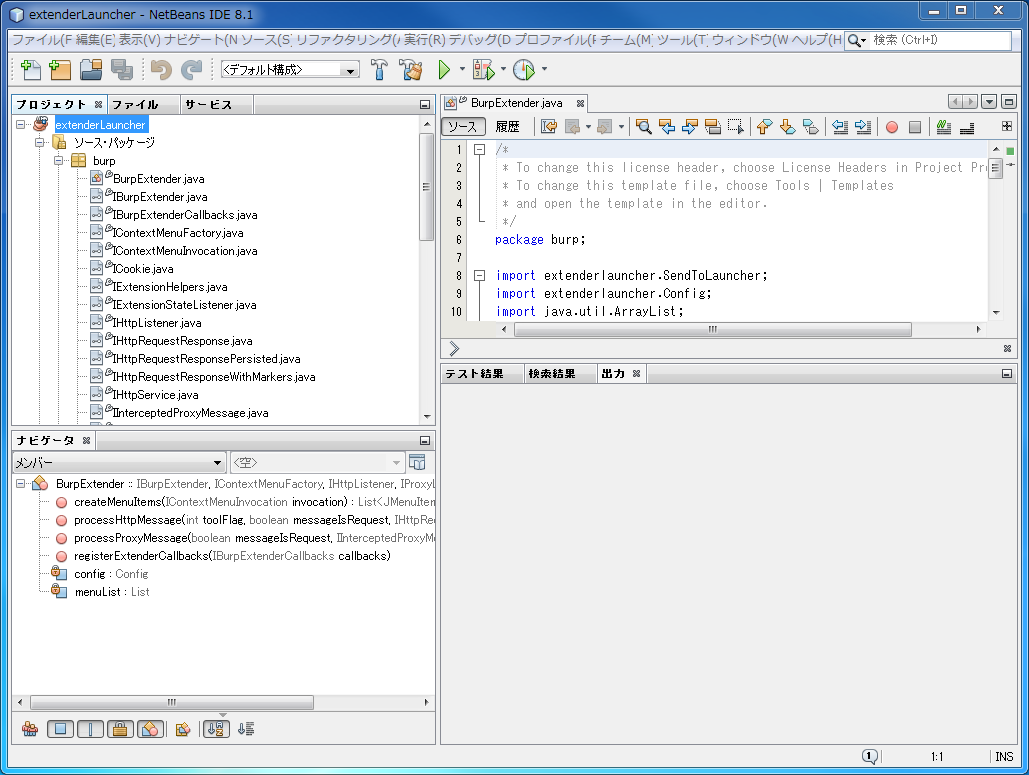Click the History (履歴) editor view button
This screenshot has height=775, width=1029.
click(508, 127)
